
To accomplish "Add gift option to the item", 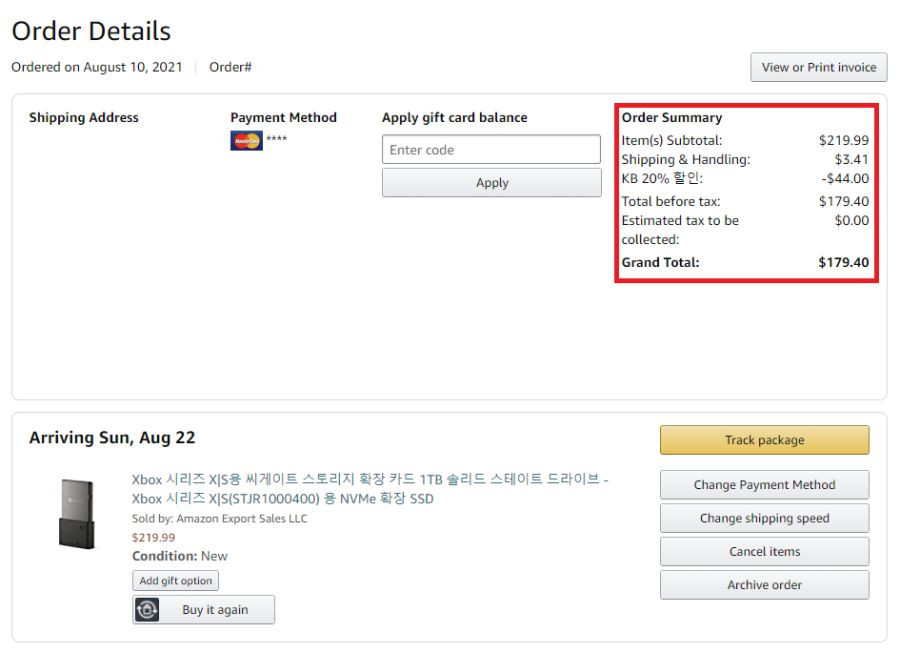I will (x=176, y=581).
